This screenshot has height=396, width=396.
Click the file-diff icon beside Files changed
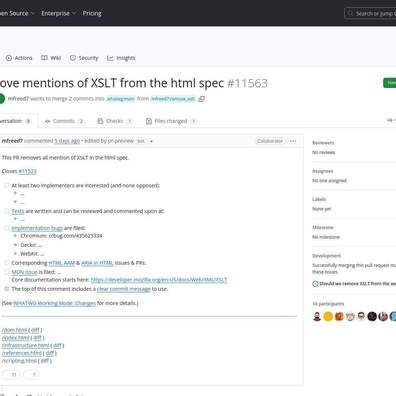point(149,121)
